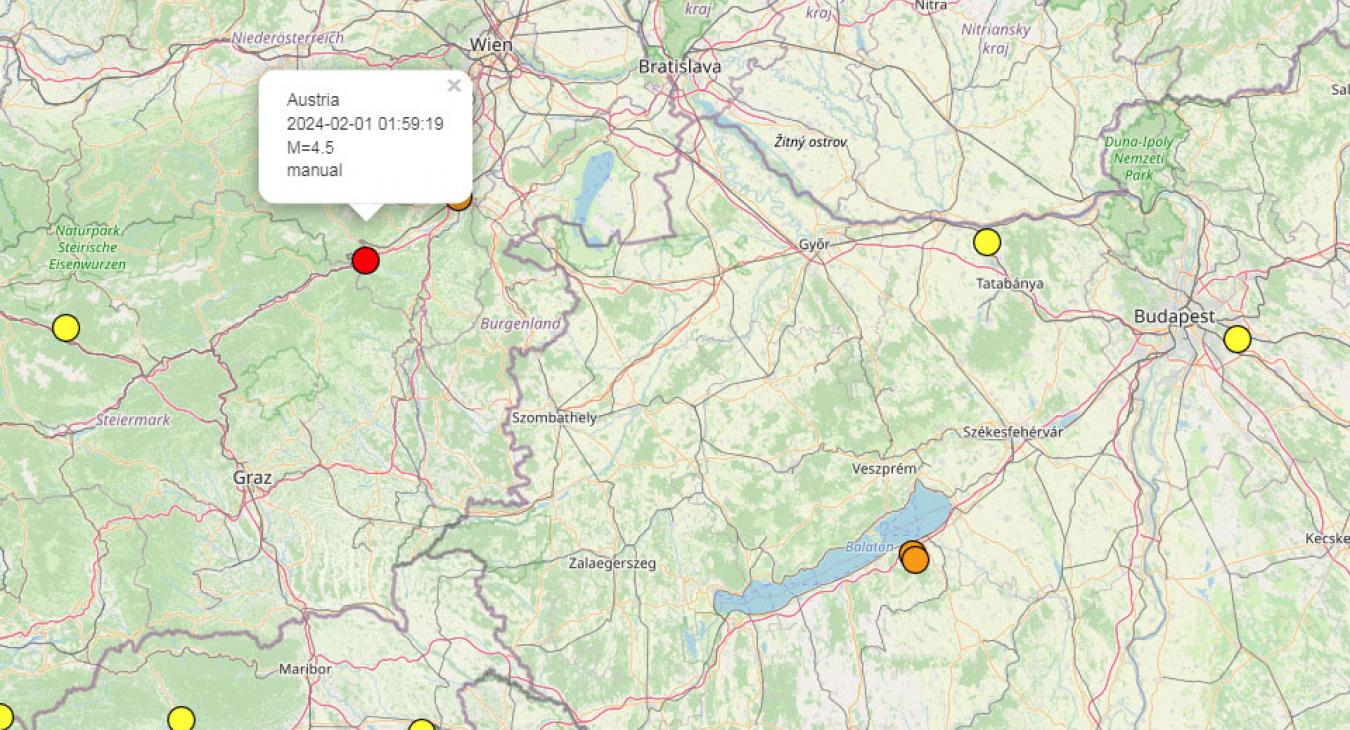Screen dimensions: 1350x730
Task: Select the yellow marker east of Budapest
Action: point(1237,339)
